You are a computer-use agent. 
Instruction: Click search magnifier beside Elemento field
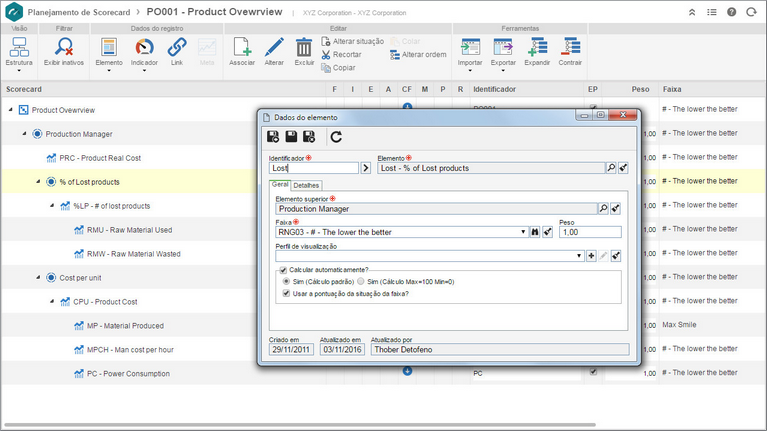[611, 168]
